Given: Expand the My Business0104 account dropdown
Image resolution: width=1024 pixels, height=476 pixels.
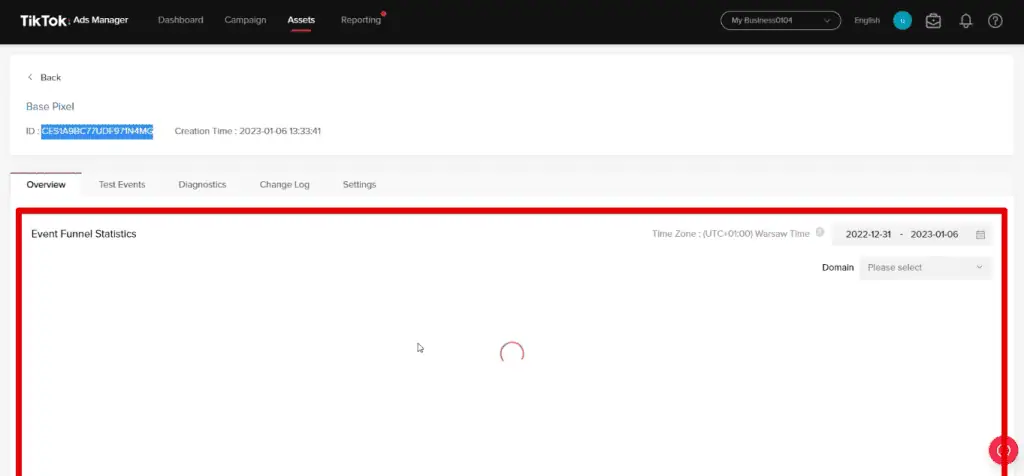Looking at the screenshot, I should click(x=780, y=20).
